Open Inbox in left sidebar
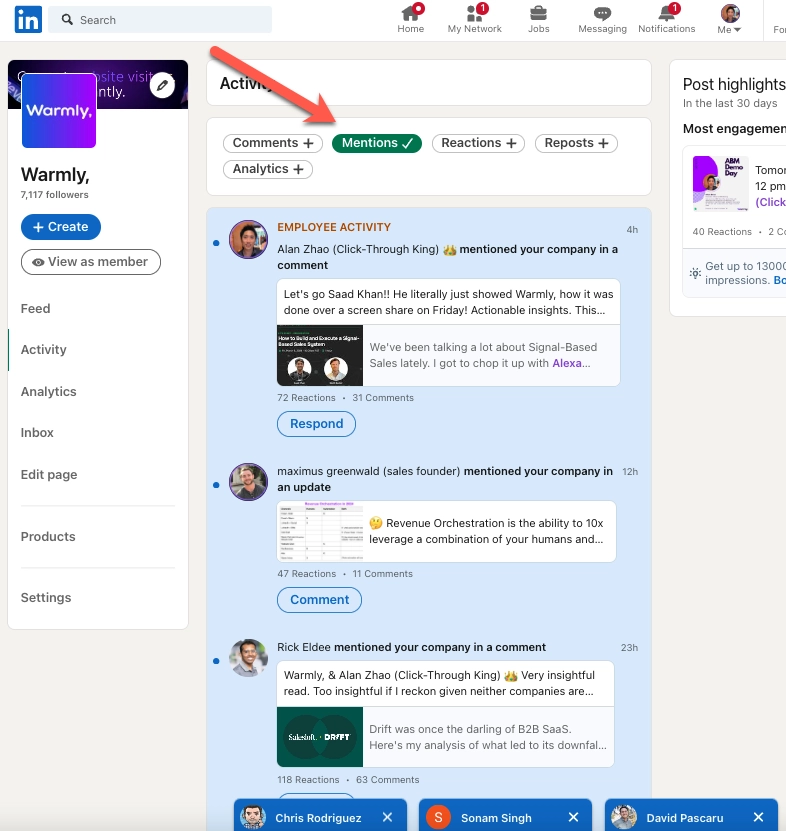This screenshot has width=786, height=831. click(x=37, y=433)
